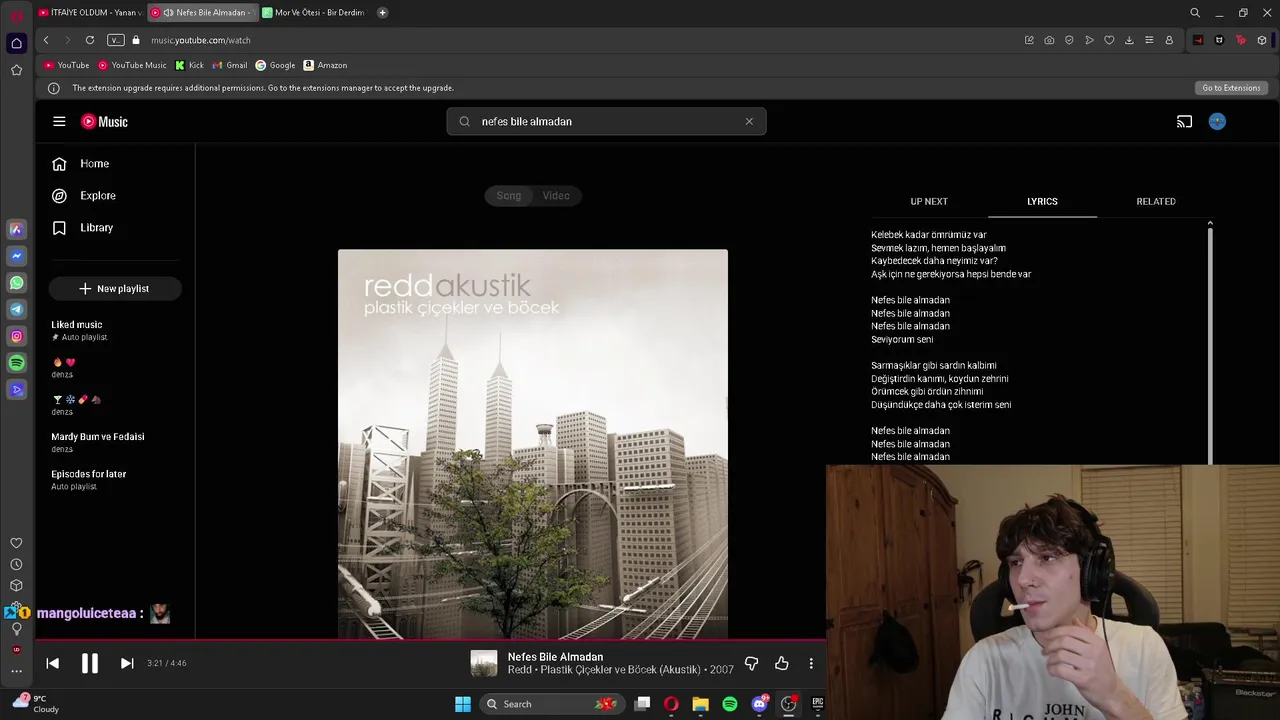Open the Gmail bookmark

pyautogui.click(x=230, y=65)
